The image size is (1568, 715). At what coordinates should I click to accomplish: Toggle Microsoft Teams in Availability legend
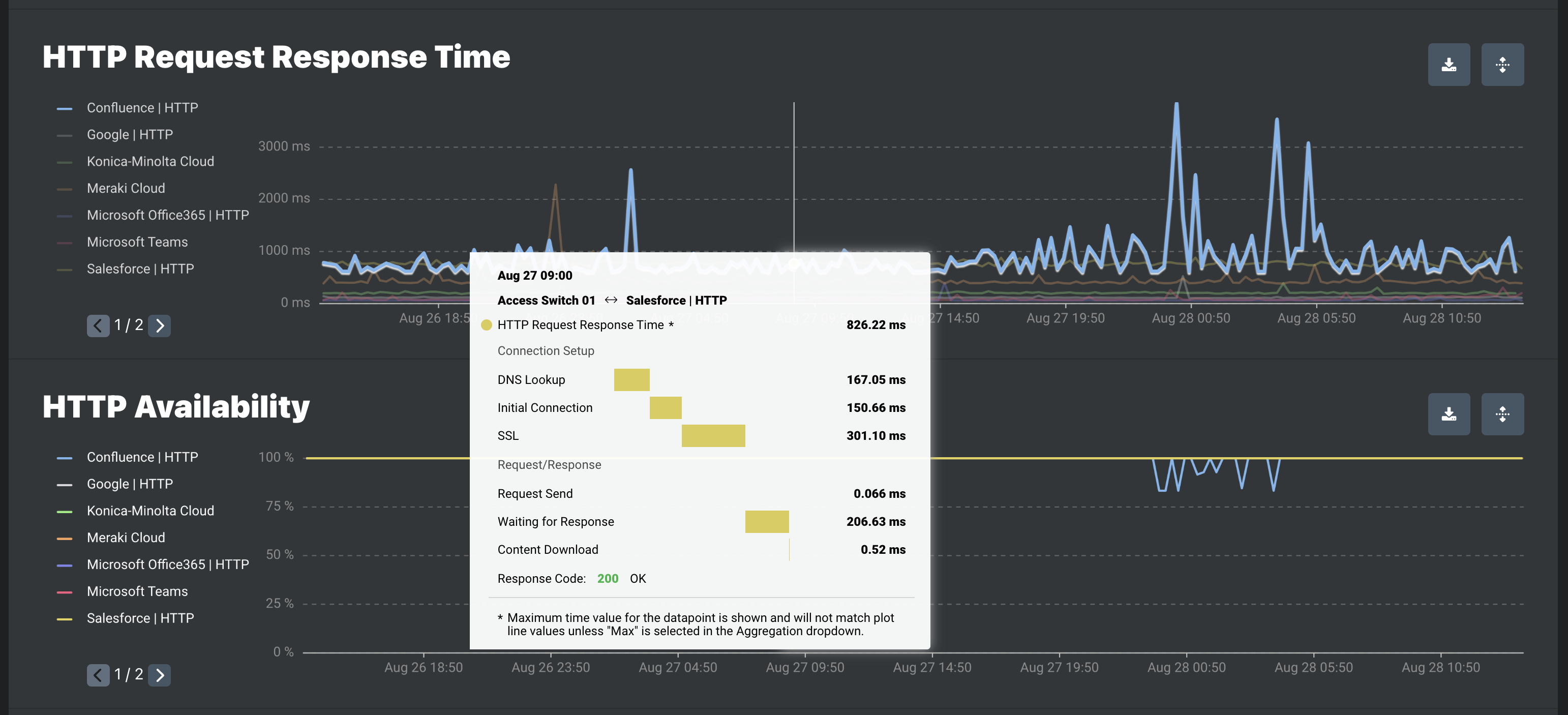[x=123, y=591]
